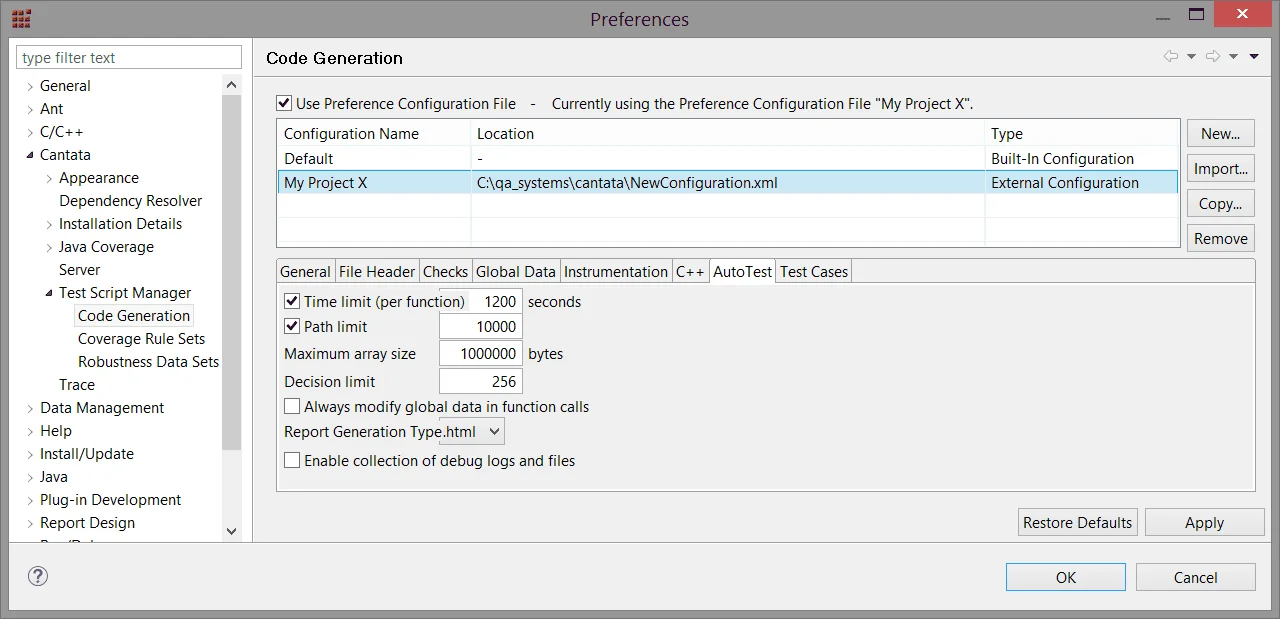Select Help tree item
Image resolution: width=1280 pixels, height=619 pixels.
(55, 431)
